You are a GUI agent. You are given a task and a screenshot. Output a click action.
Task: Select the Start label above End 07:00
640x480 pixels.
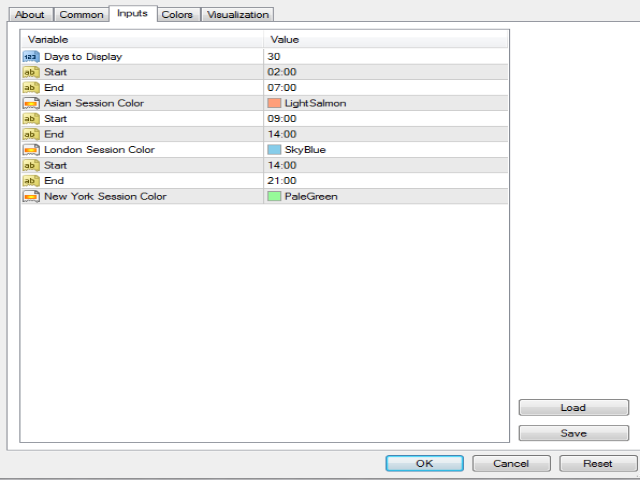pos(56,72)
